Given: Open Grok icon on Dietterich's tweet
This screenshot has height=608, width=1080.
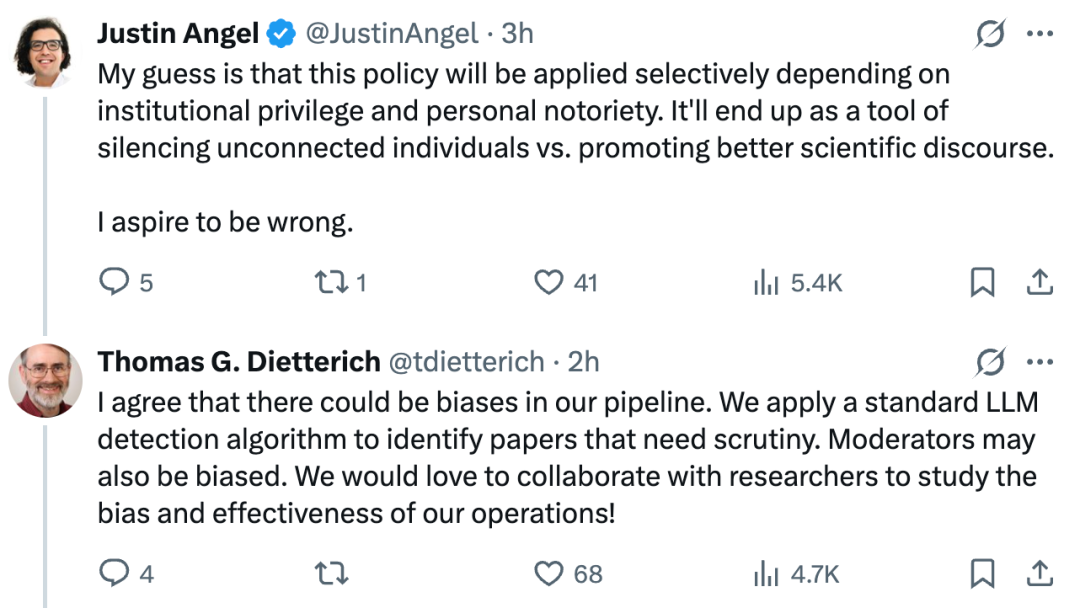Looking at the screenshot, I should 990,361.
